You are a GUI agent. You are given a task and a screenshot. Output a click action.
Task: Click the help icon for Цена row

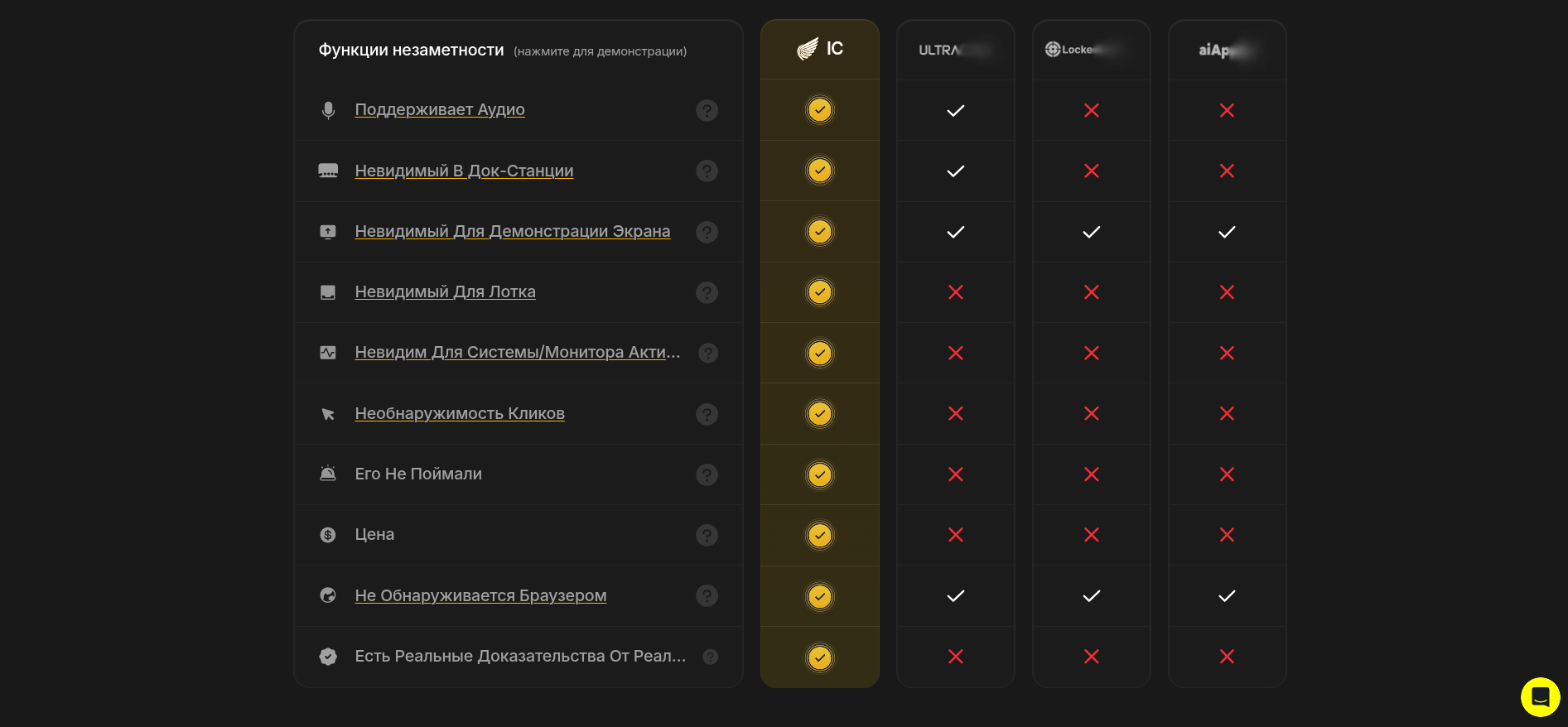point(707,535)
